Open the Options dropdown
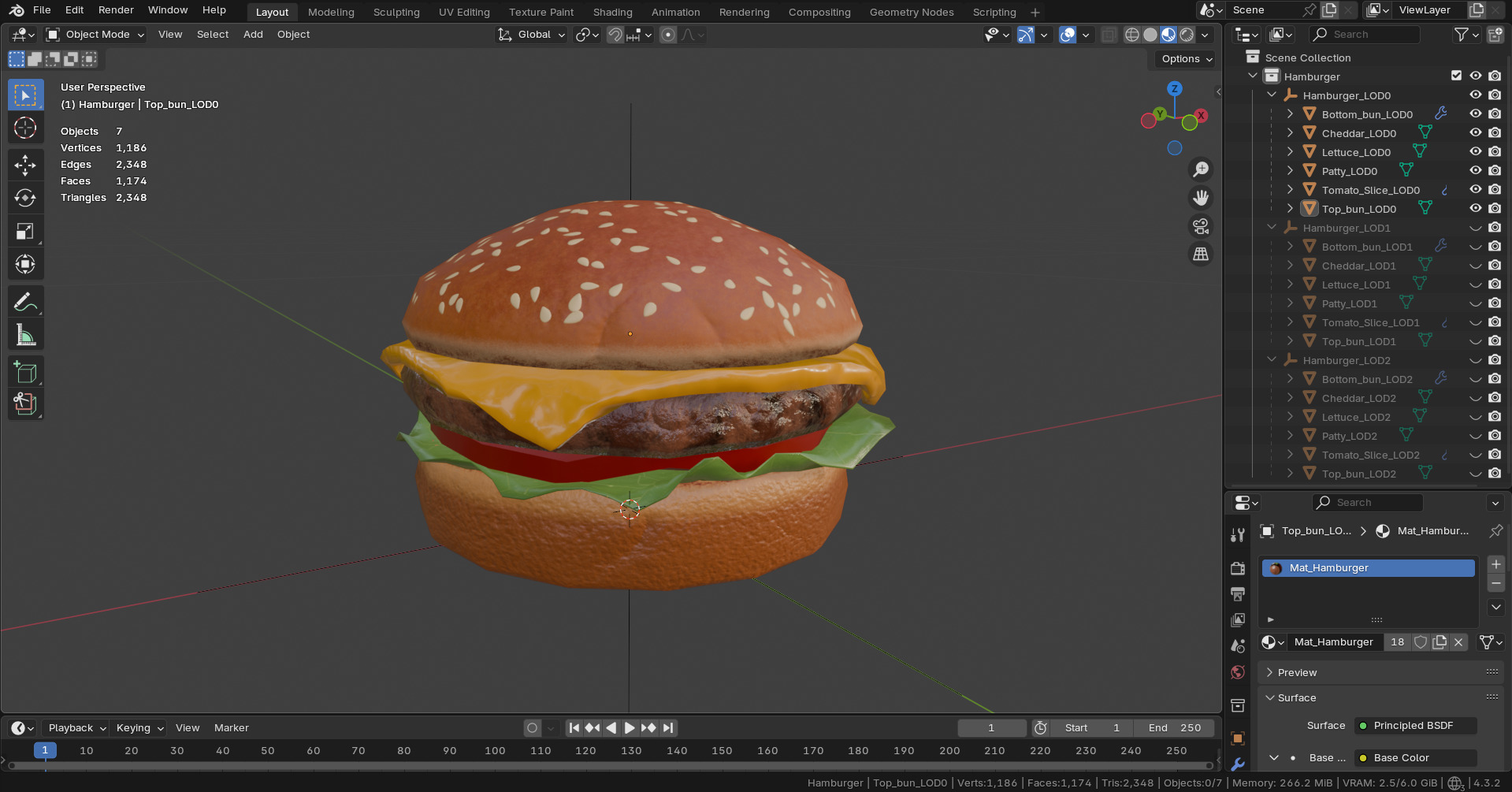The height and width of the screenshot is (792, 1512). [1187, 59]
